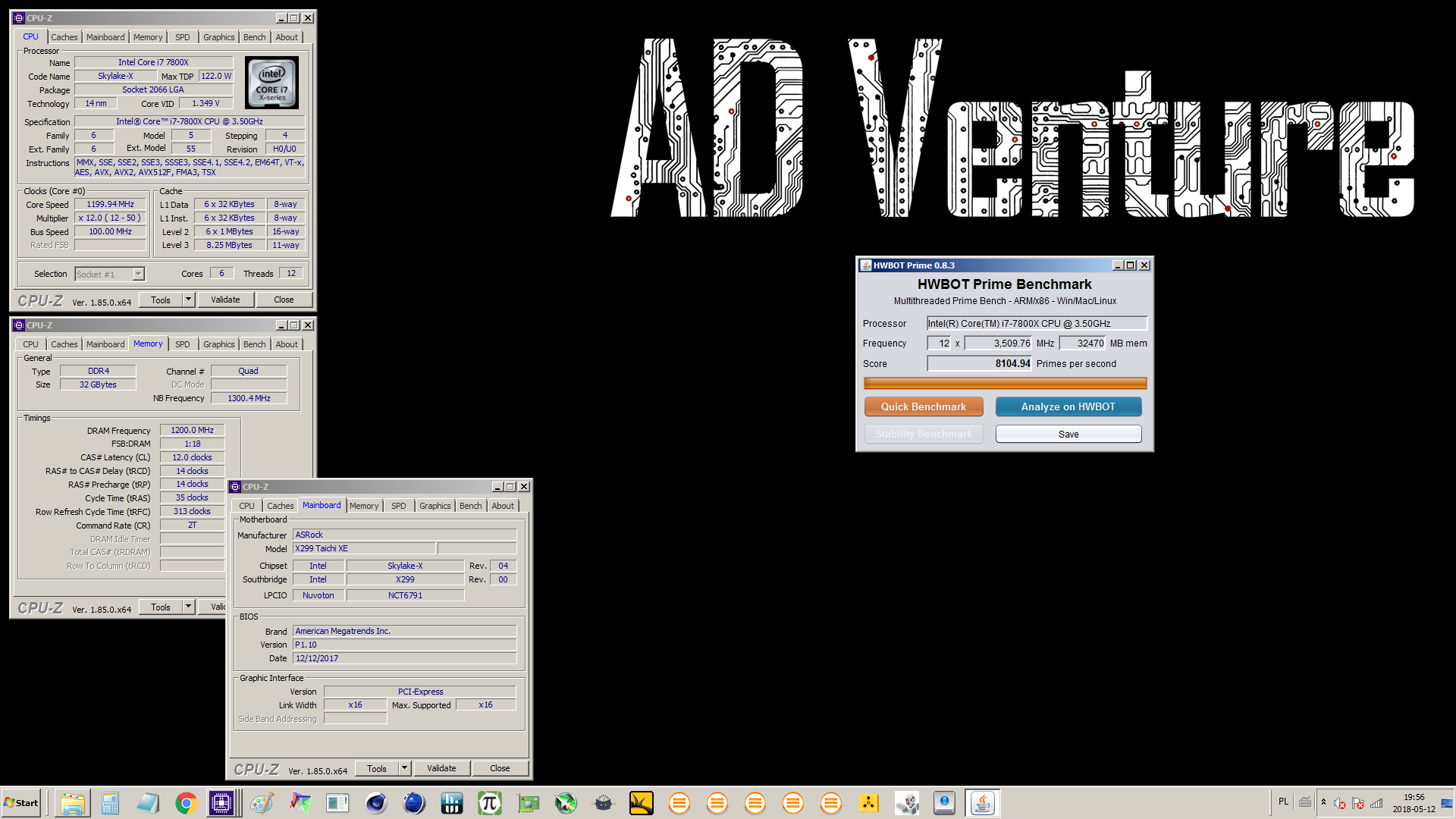
Task: Open Mainboard tab in top CPU-Z window
Action: point(105,37)
